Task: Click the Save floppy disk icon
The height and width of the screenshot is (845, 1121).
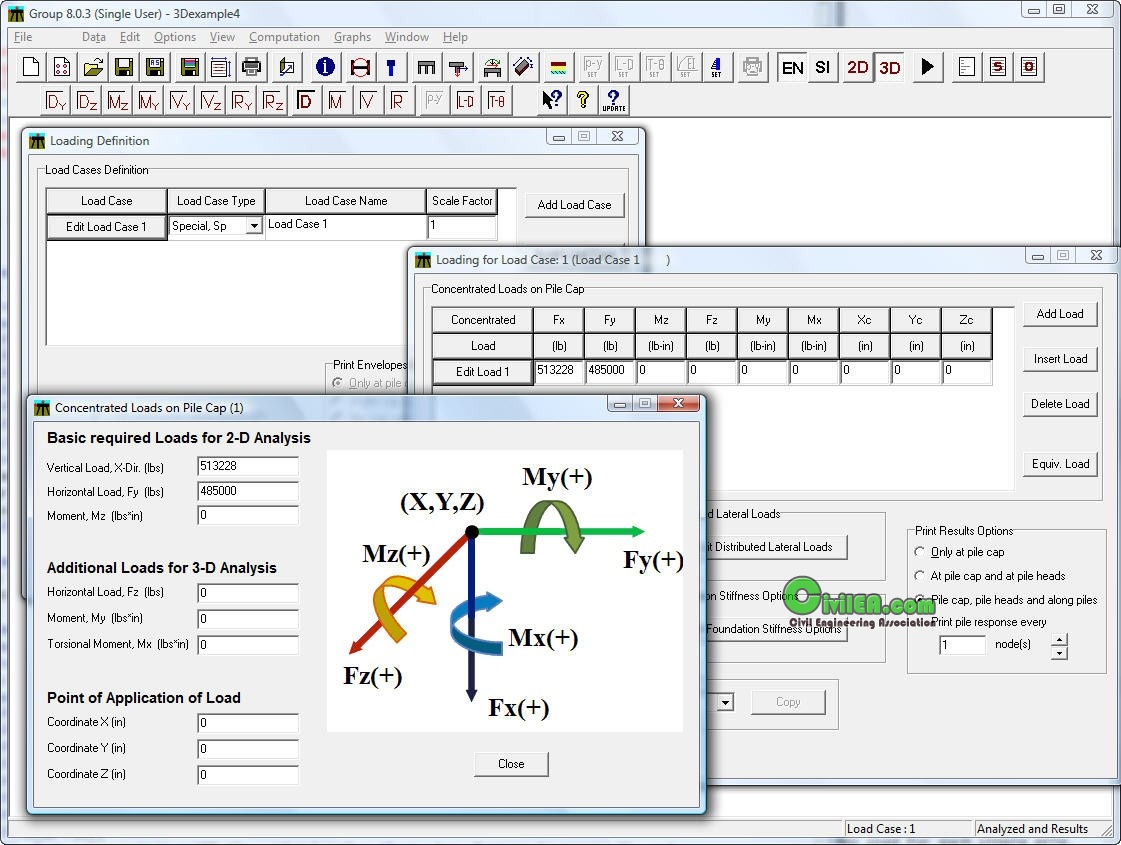Action: click(x=124, y=67)
